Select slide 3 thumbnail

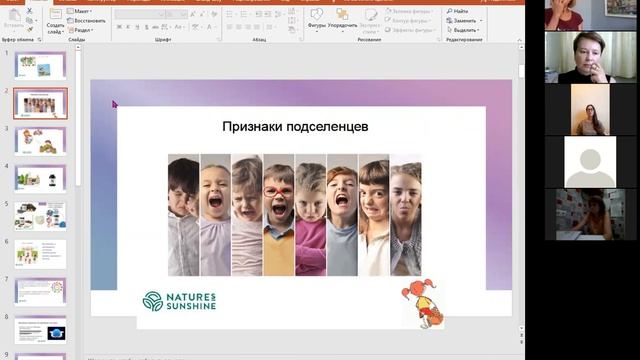click(x=40, y=141)
